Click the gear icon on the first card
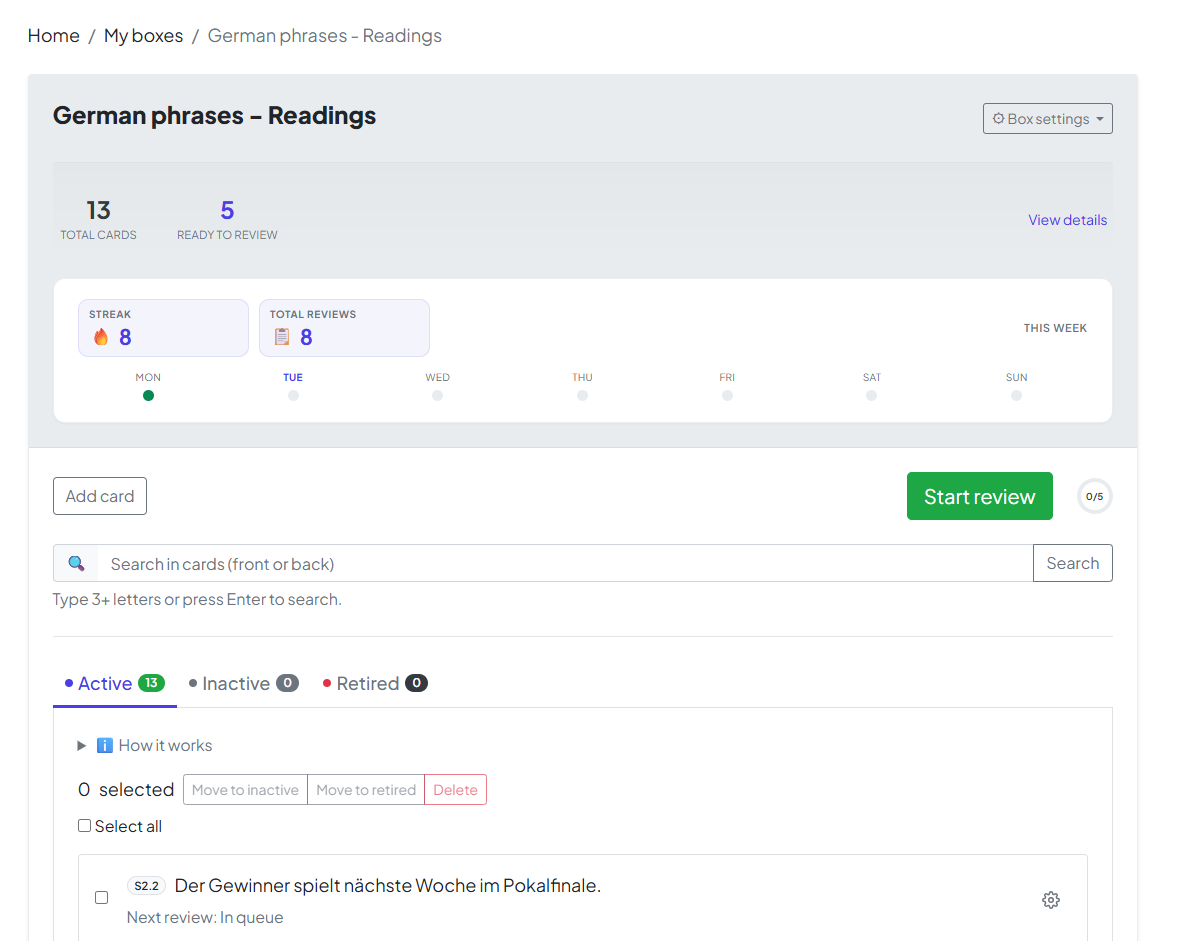 (x=1050, y=900)
